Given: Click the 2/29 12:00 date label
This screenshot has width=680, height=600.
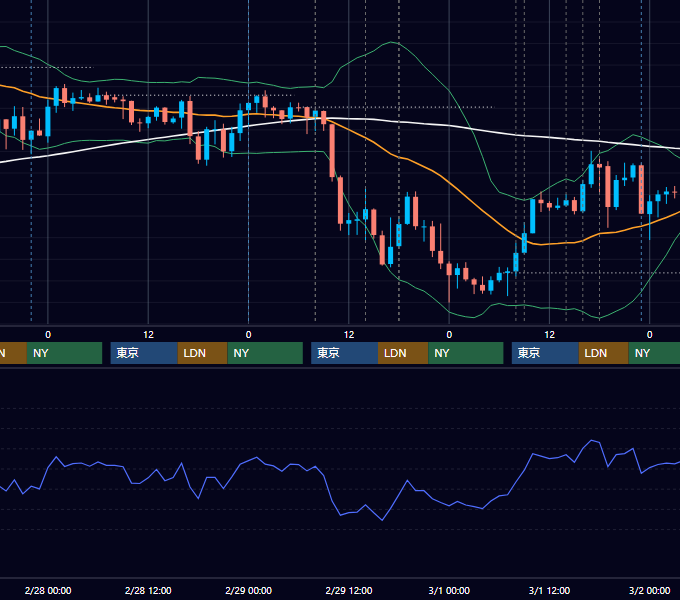Looking at the screenshot, I should coord(349,590).
